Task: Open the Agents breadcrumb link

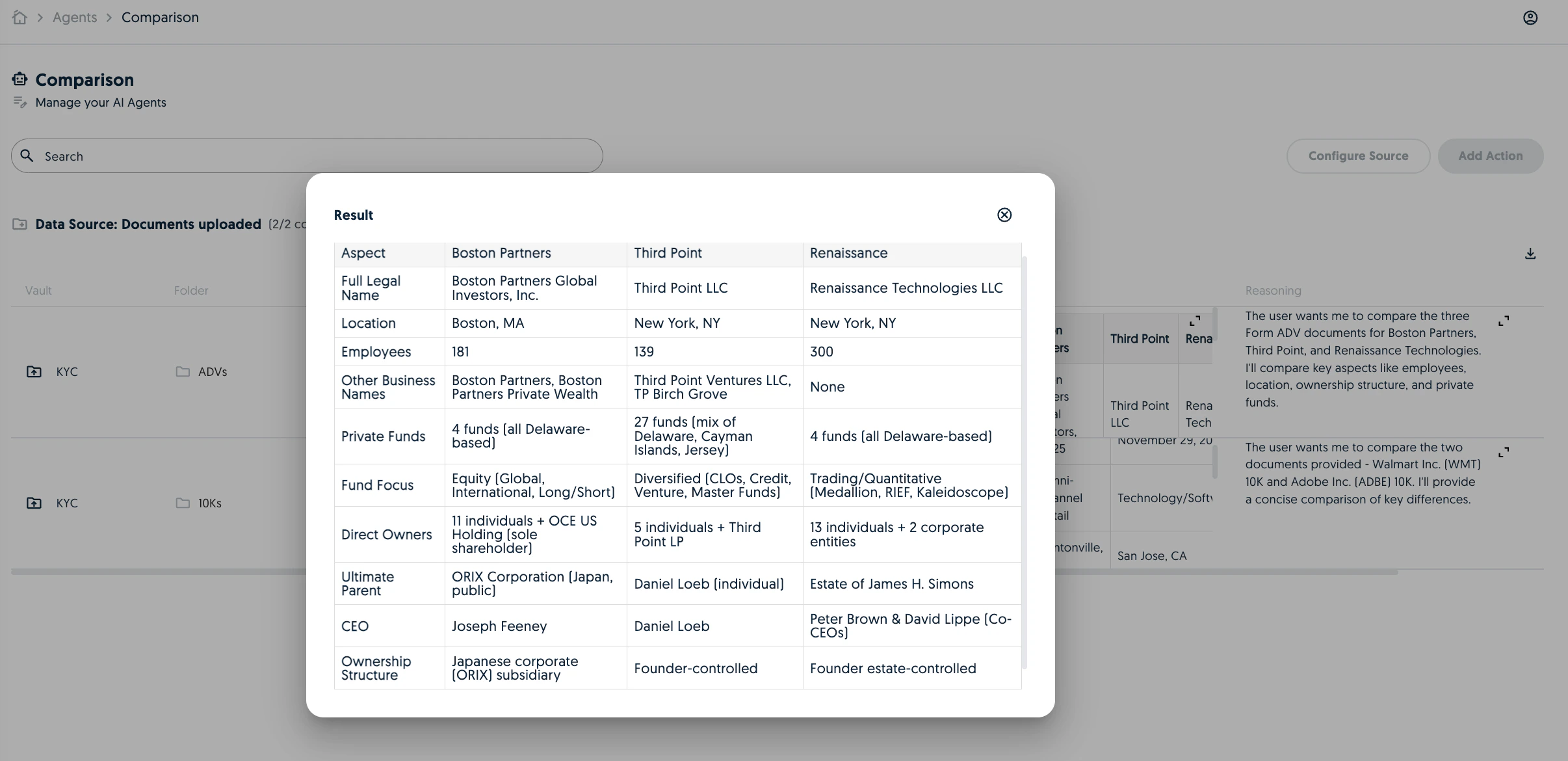Action: click(75, 18)
